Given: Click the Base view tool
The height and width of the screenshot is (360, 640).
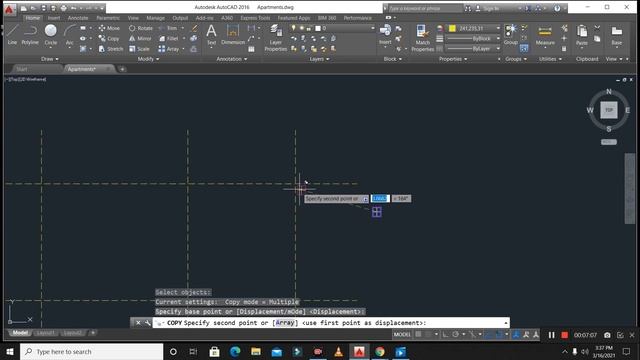Looking at the screenshot, I should pos(616,35).
